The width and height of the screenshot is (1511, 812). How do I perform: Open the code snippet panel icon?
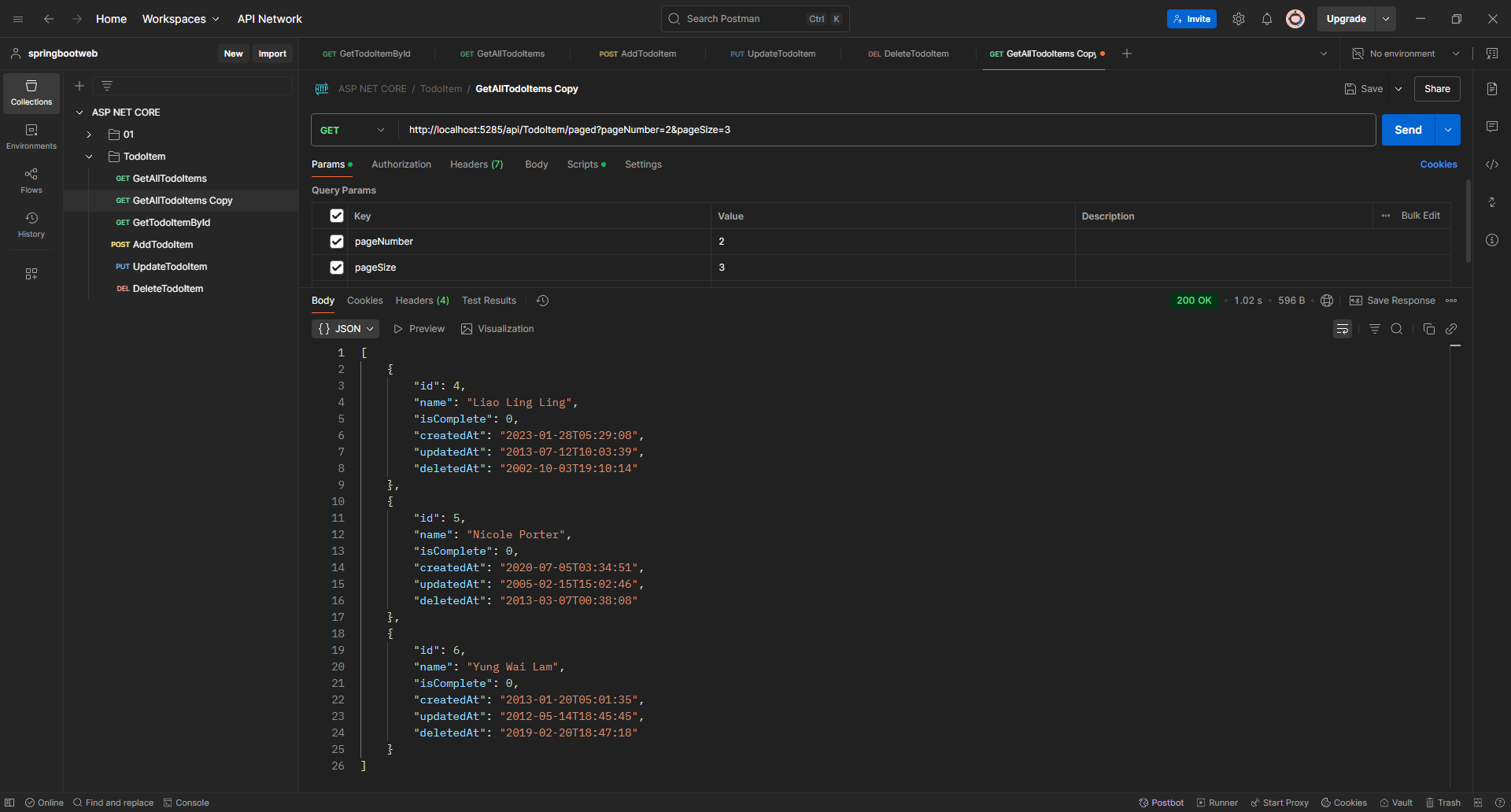click(x=1491, y=164)
